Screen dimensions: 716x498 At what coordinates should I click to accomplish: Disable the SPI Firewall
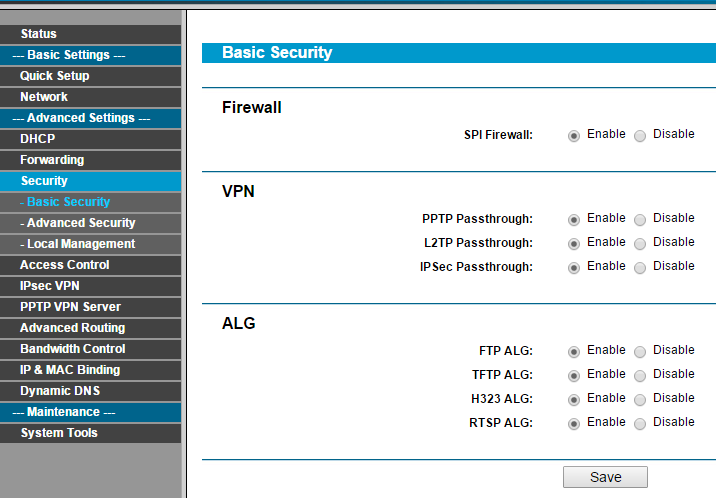pyautogui.click(x=640, y=135)
